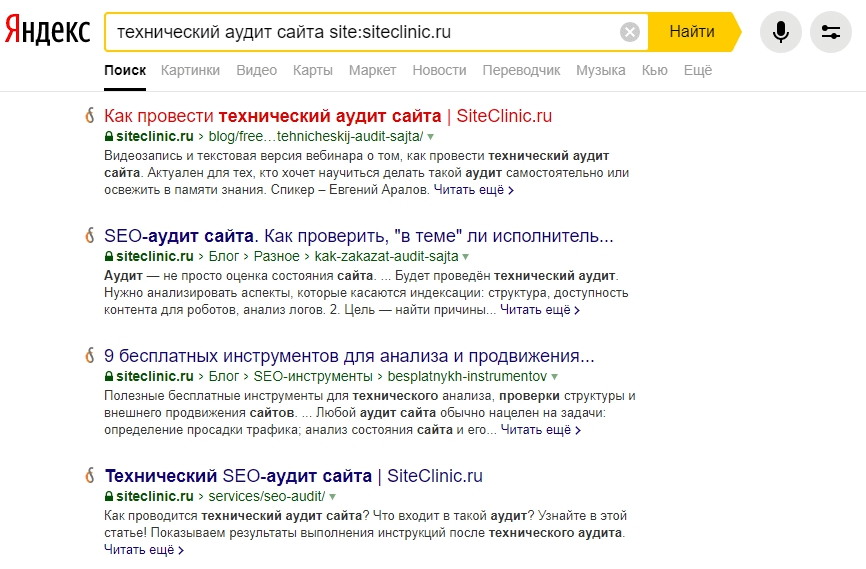
Task: Open search settings sliders icon
Action: click(831, 32)
